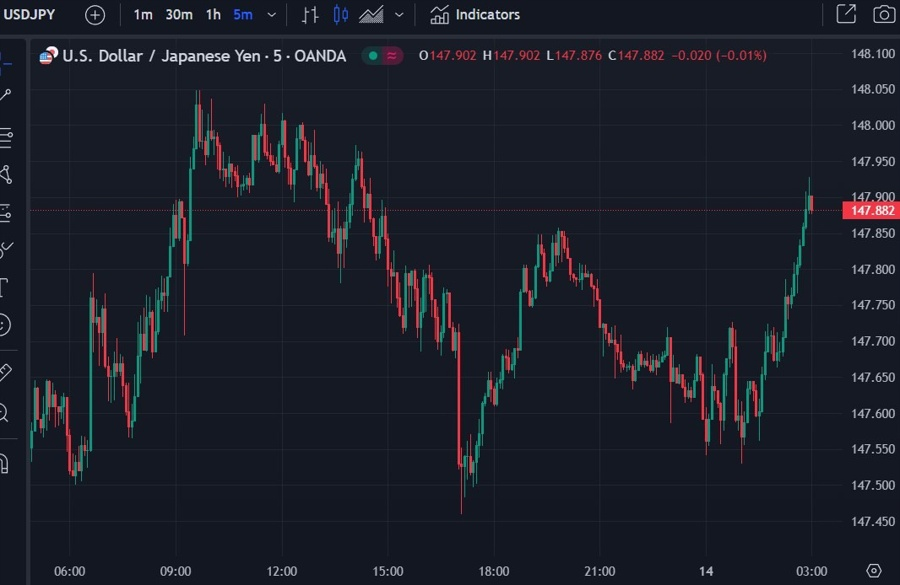Click the 147.450 price axis label
This screenshot has height=585, width=900.
873,521
